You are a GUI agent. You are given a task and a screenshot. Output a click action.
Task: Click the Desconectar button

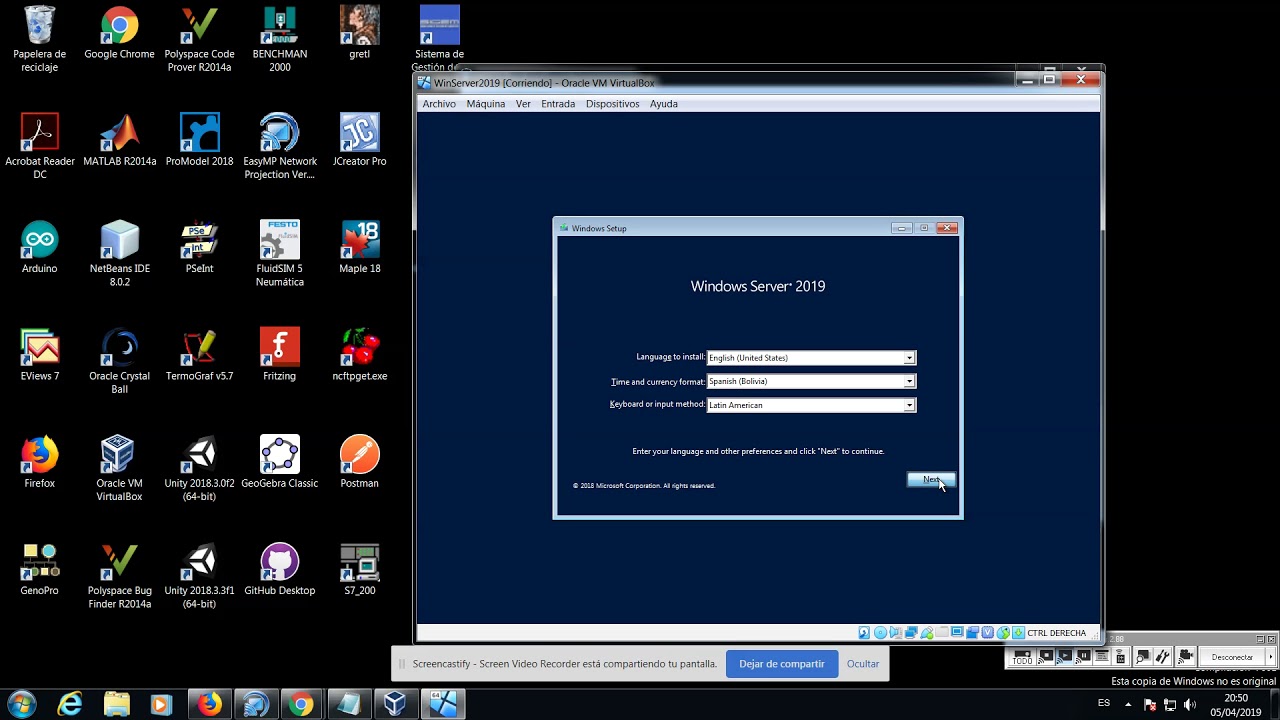[x=1232, y=657]
